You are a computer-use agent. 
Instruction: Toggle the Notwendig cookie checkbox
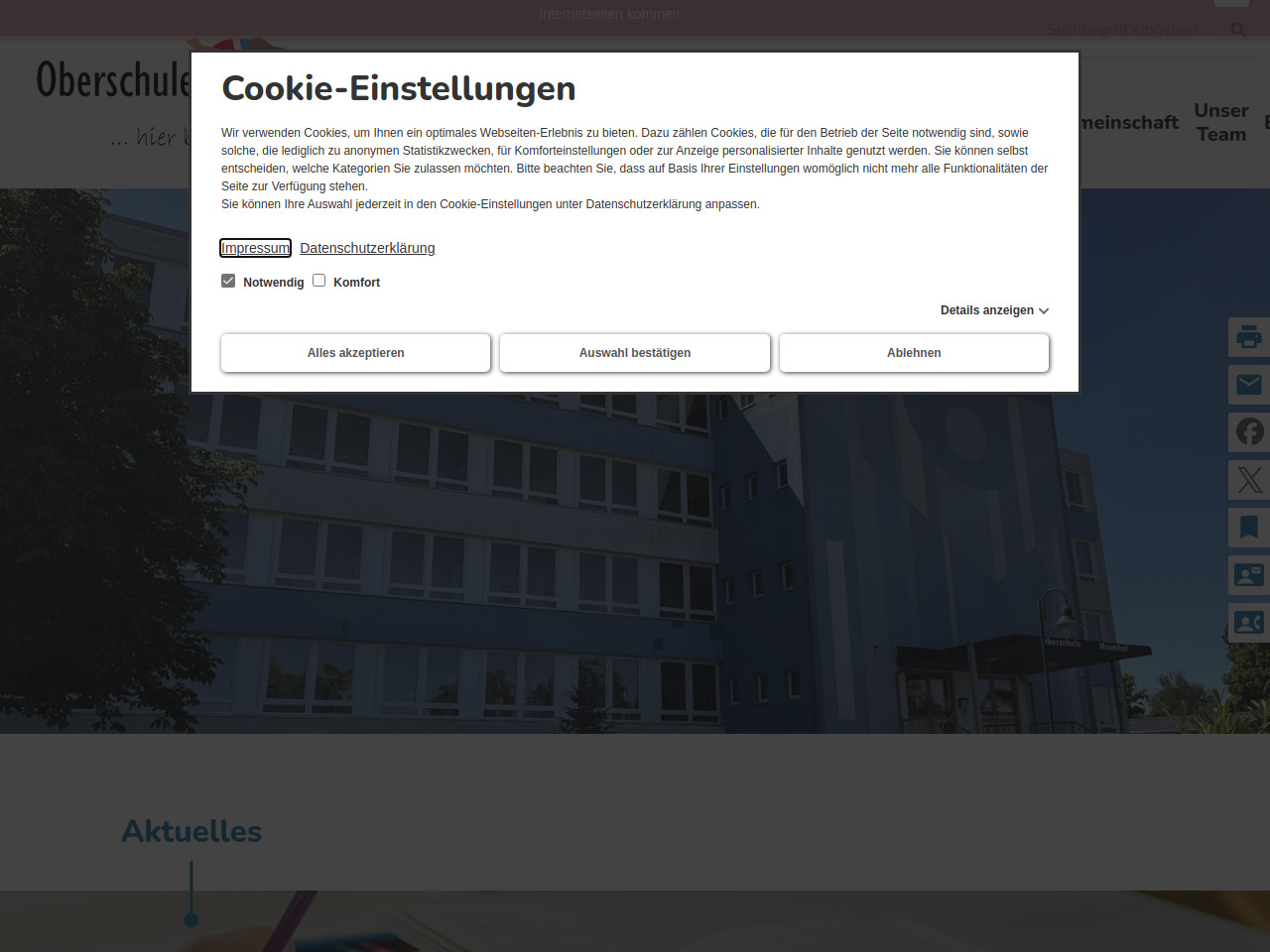228,281
